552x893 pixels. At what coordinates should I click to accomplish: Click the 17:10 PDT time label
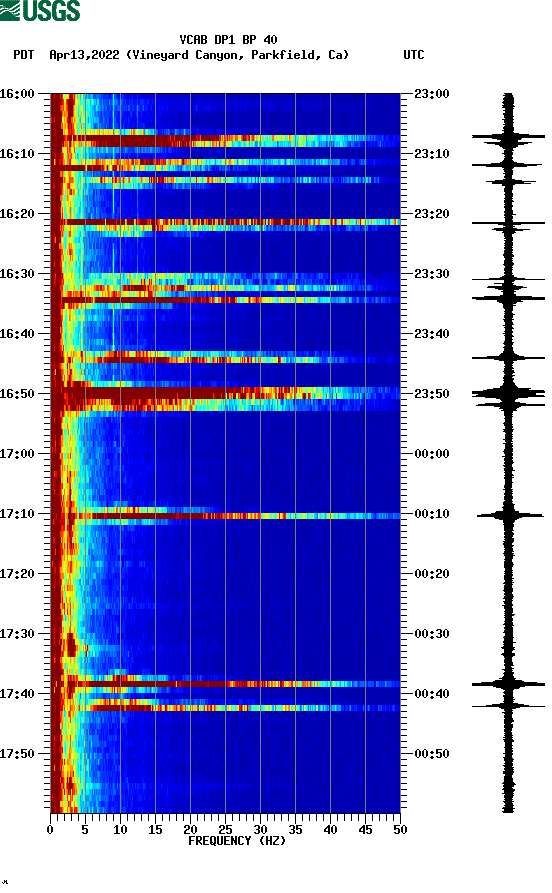(17, 514)
